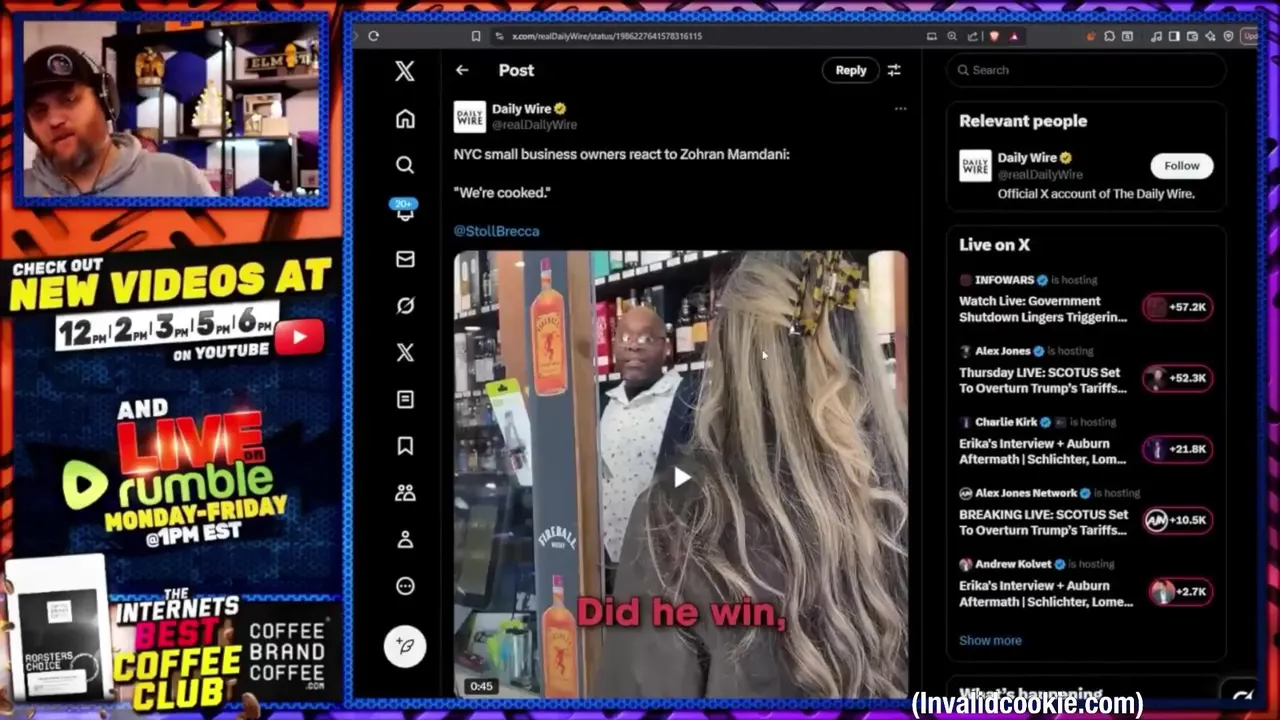Open the @StollBrecca mention link
The height and width of the screenshot is (720, 1280).
(x=496, y=231)
